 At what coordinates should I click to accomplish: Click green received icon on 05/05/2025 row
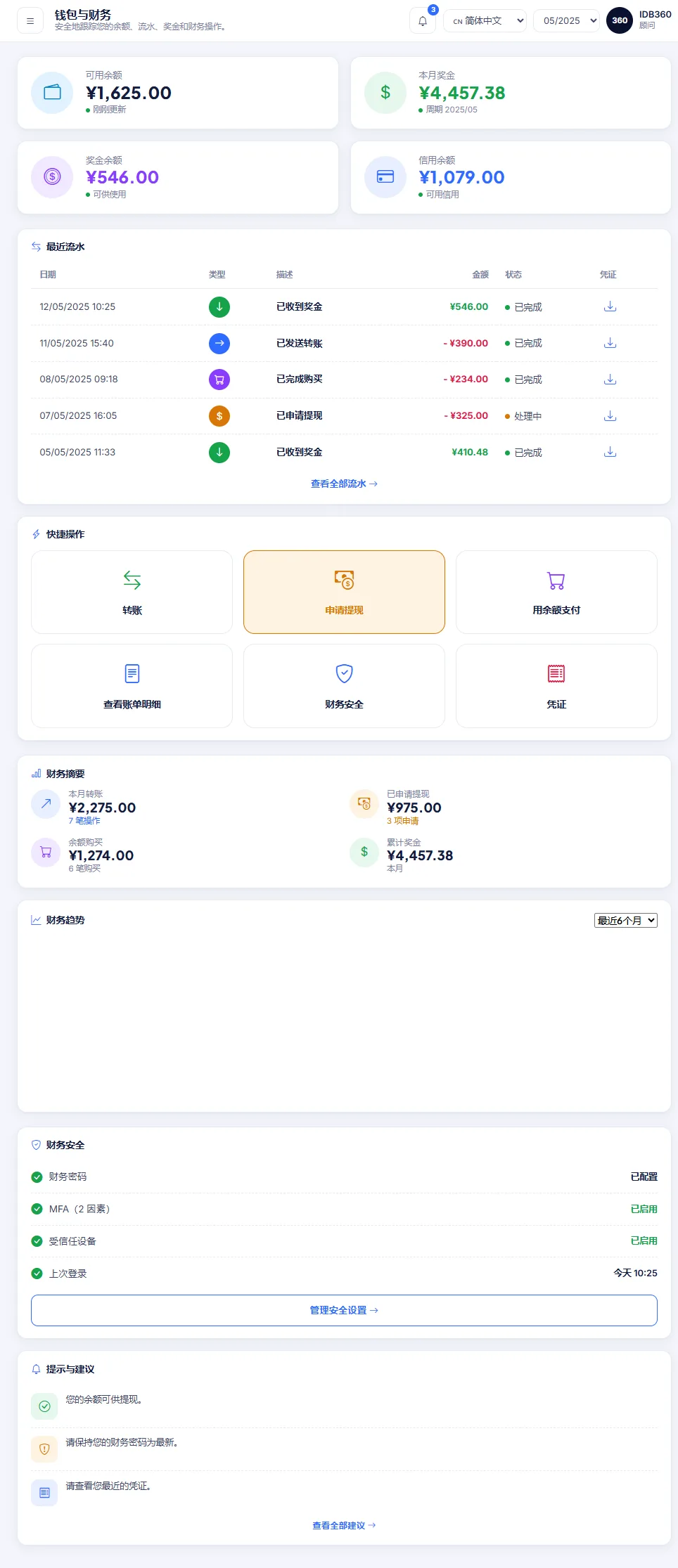219,452
